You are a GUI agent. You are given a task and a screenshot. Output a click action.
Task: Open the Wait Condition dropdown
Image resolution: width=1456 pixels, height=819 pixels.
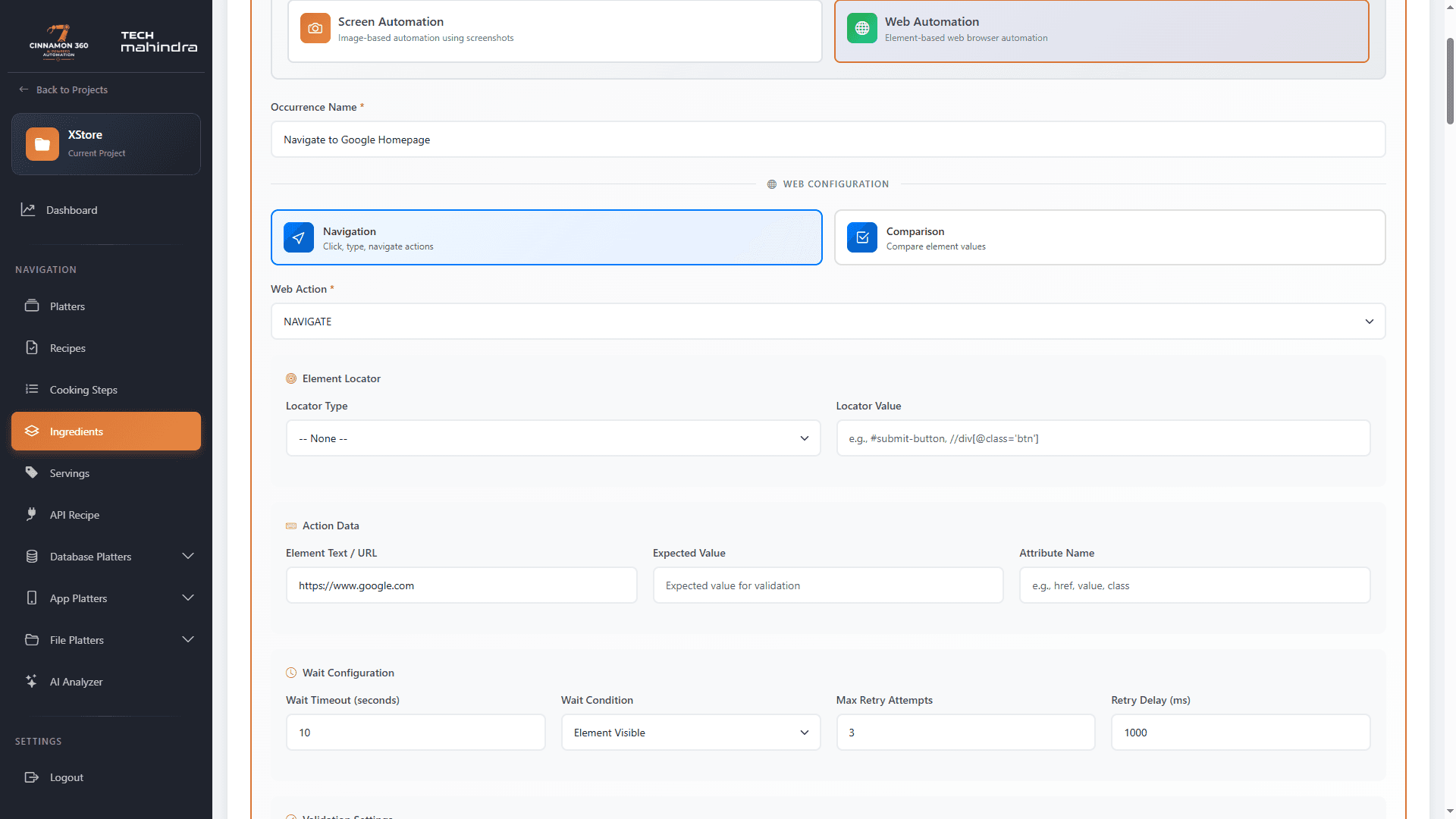[x=691, y=733]
